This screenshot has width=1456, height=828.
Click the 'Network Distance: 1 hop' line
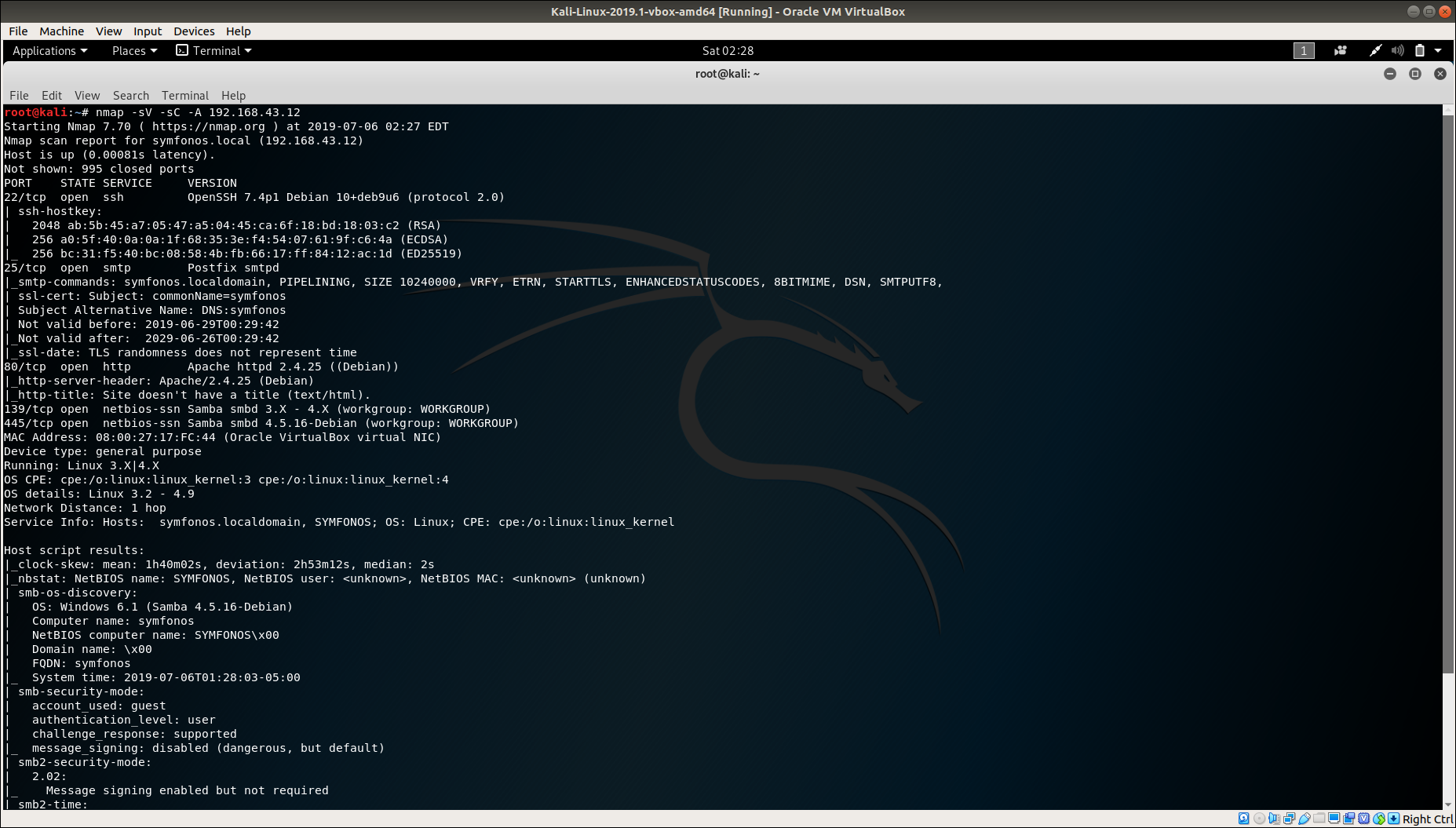pyautogui.click(x=85, y=508)
